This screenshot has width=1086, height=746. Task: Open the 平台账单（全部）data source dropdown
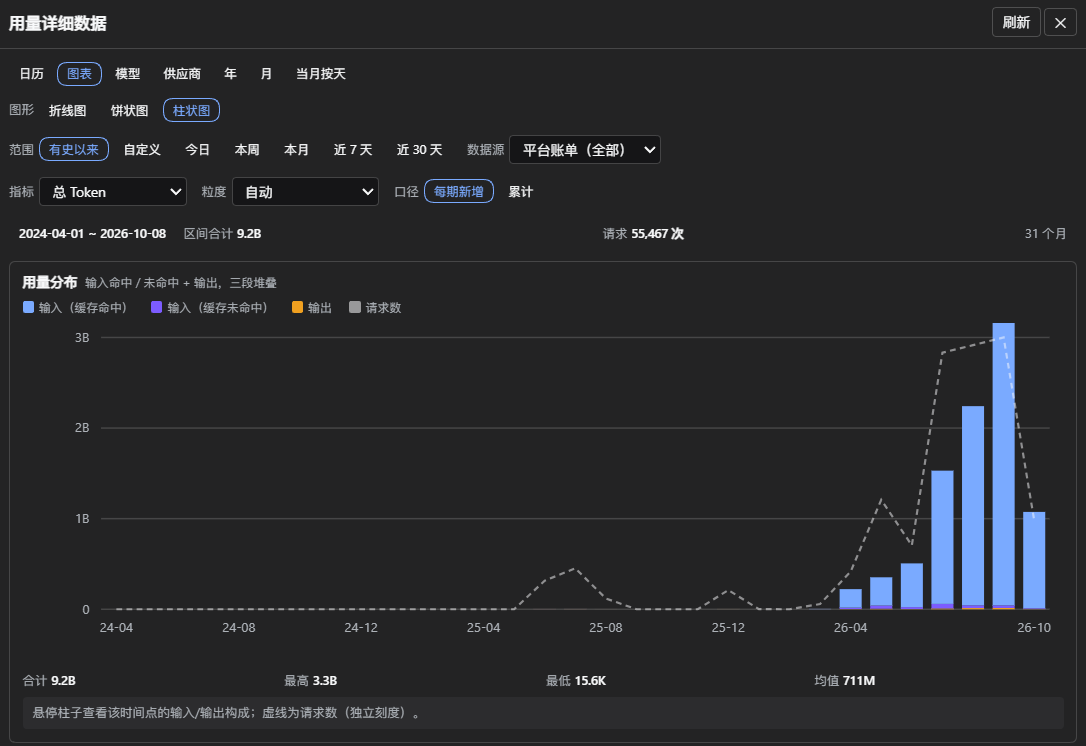[x=585, y=150]
